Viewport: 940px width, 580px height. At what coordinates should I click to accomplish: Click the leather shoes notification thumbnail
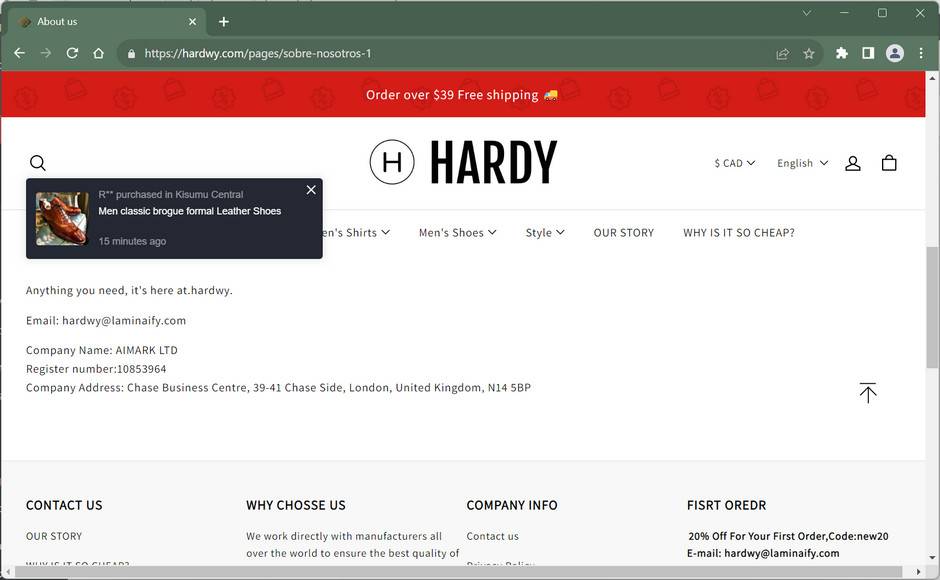[62, 217]
